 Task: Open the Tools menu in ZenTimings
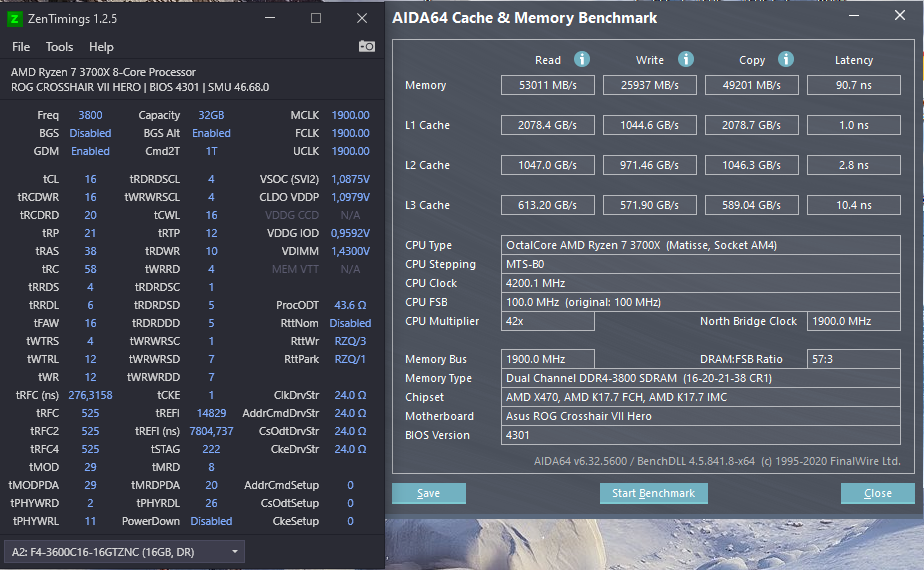pos(59,47)
